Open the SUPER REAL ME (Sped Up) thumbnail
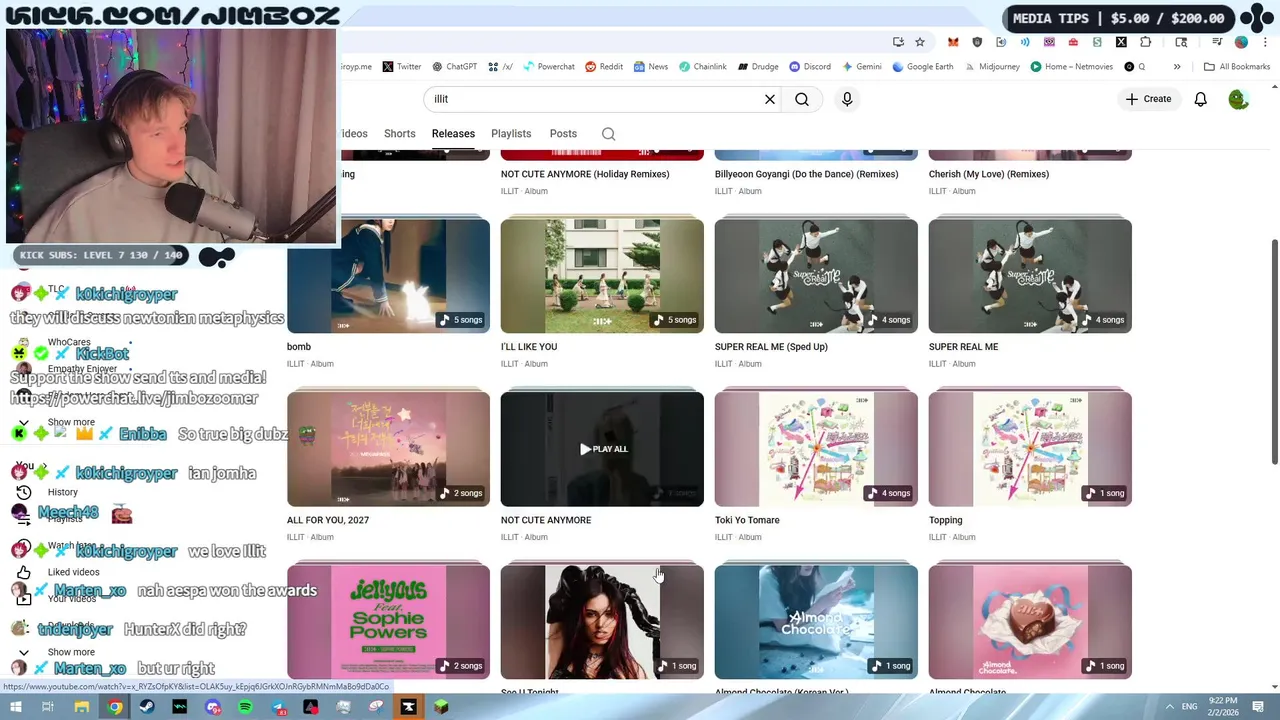 [x=816, y=276]
